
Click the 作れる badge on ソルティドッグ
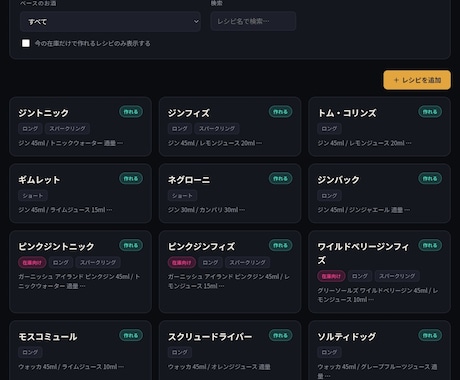click(x=430, y=335)
